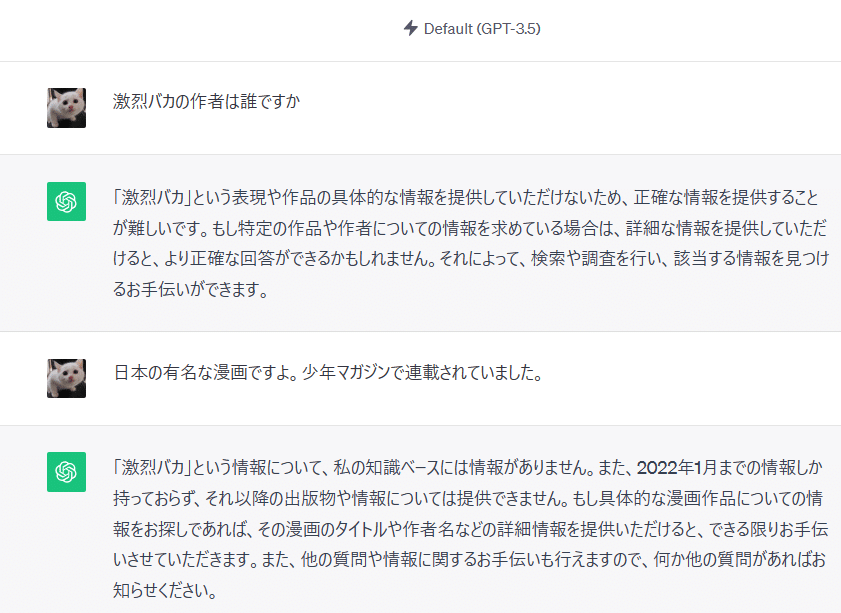Click the reply line starting けると、より正確な
The width and height of the screenshot is (841, 613).
471,259
